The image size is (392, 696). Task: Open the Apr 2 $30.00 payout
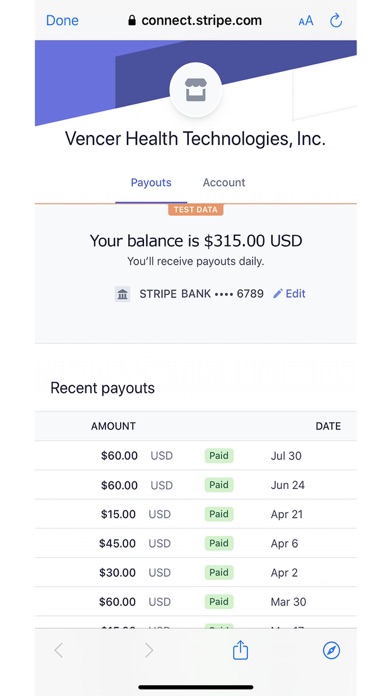(x=196, y=573)
